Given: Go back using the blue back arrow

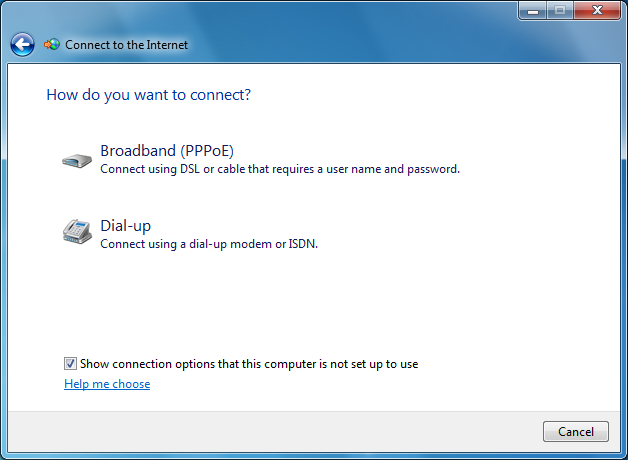Looking at the screenshot, I should [x=23, y=44].
